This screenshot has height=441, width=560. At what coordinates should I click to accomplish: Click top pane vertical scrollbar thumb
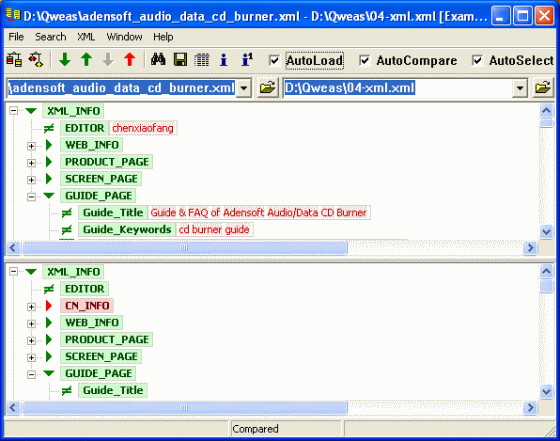[x=546, y=123]
